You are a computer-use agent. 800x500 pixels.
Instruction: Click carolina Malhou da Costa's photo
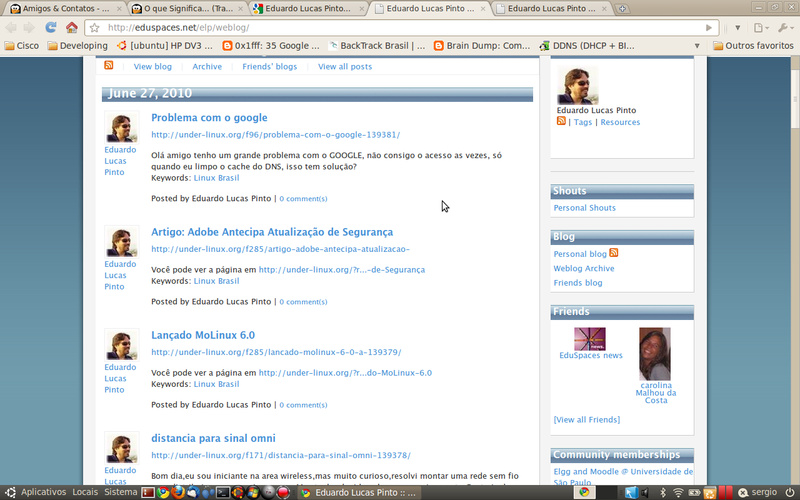point(655,354)
